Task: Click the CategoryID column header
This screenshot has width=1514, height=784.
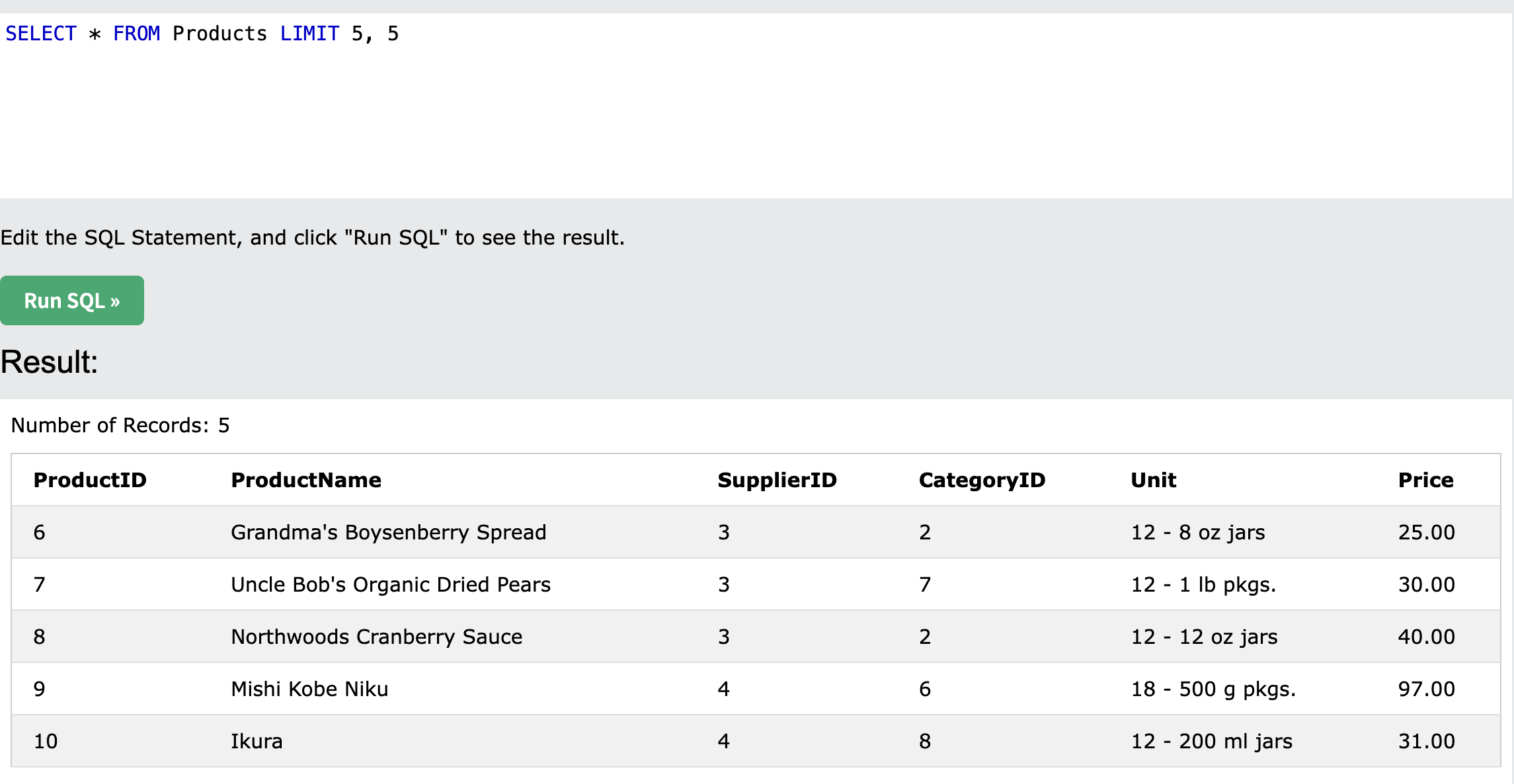Action: pos(982,480)
